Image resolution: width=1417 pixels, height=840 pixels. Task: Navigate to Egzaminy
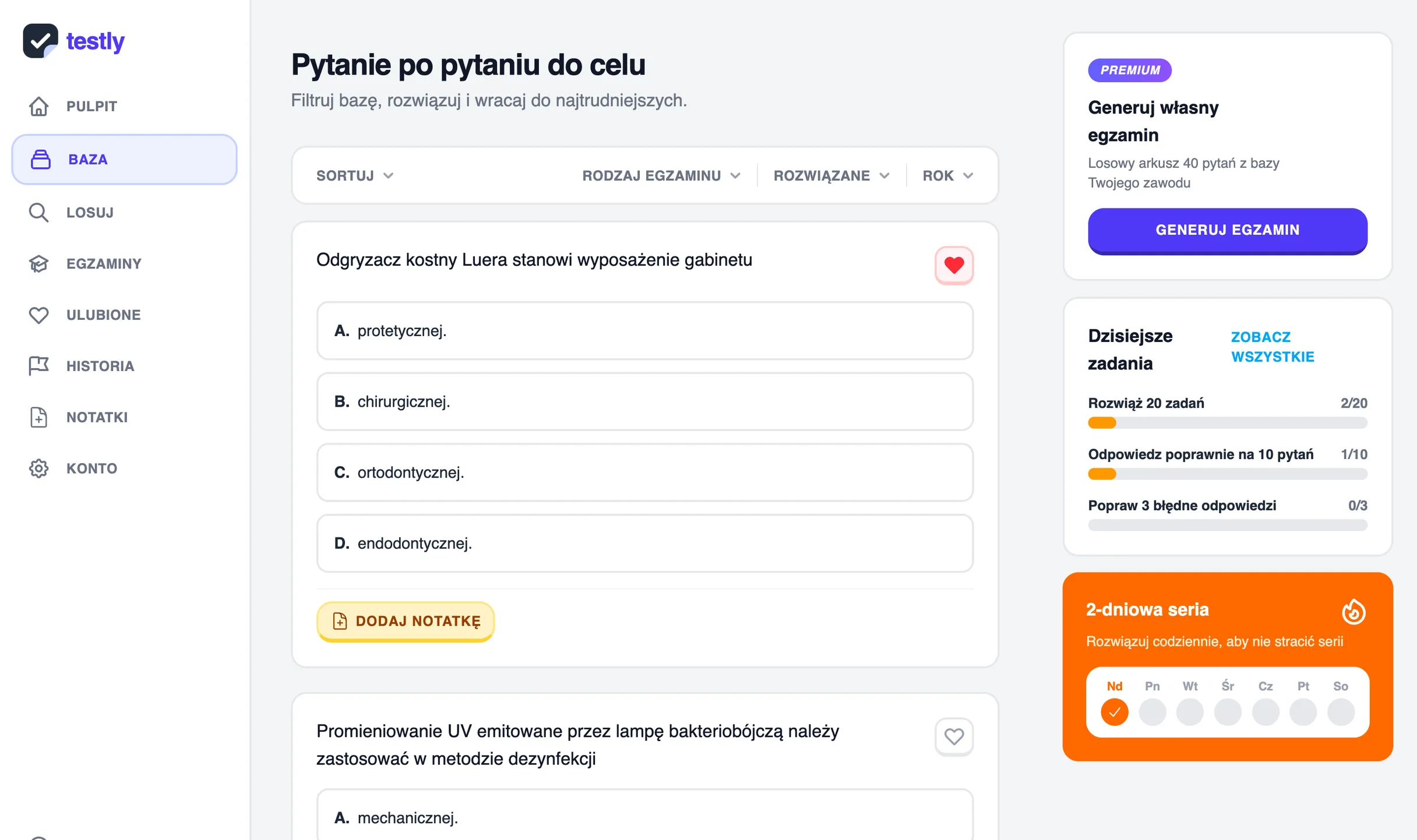pos(124,263)
